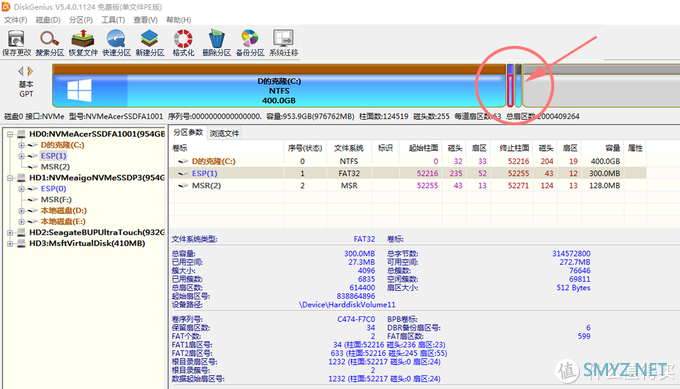Open the File (文件) menu
Screen dimensions: 680x389
point(16,20)
